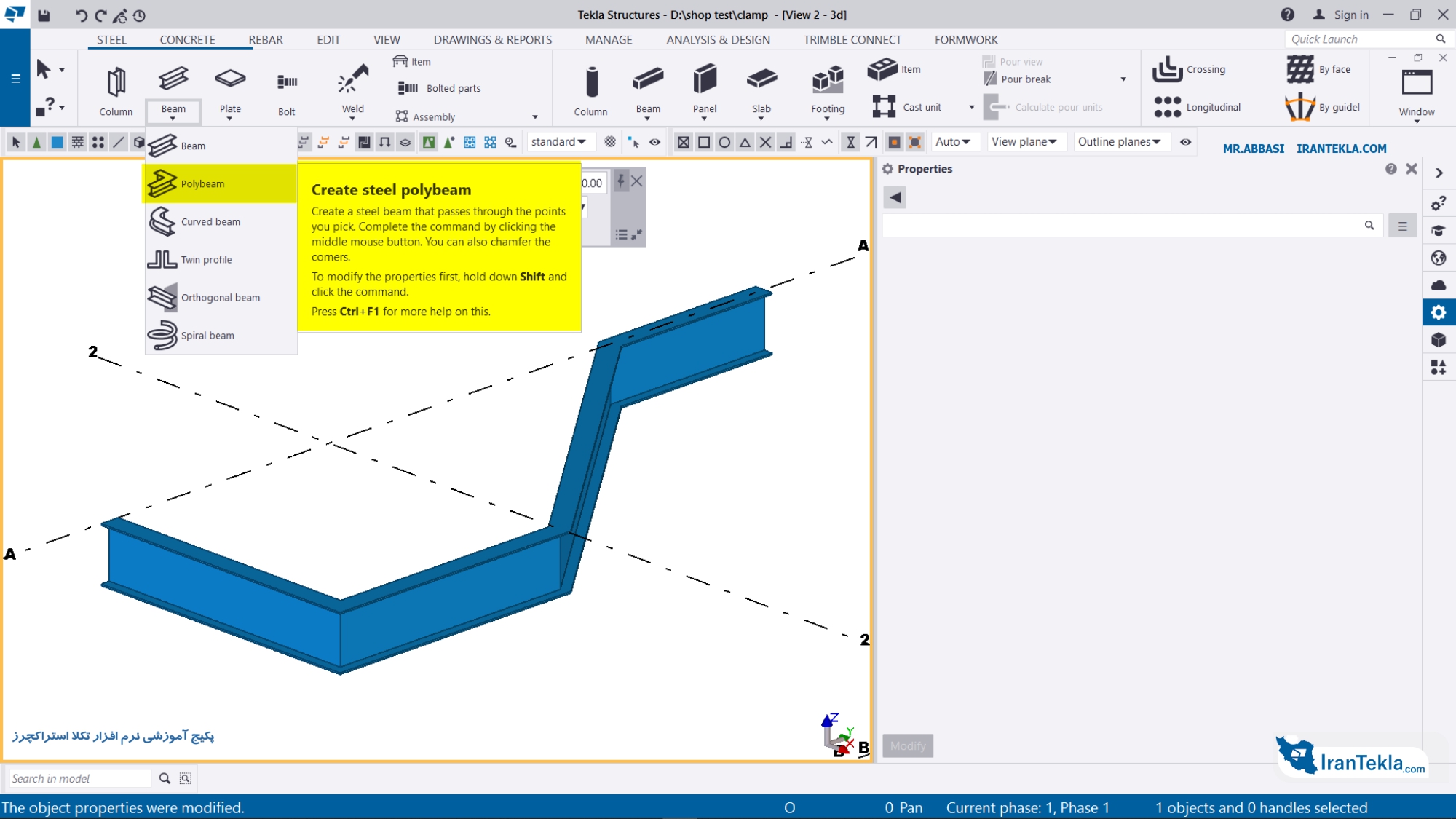Toggle selection filter visibility eye icon
This screenshot has width=1456, height=819.
654,142
